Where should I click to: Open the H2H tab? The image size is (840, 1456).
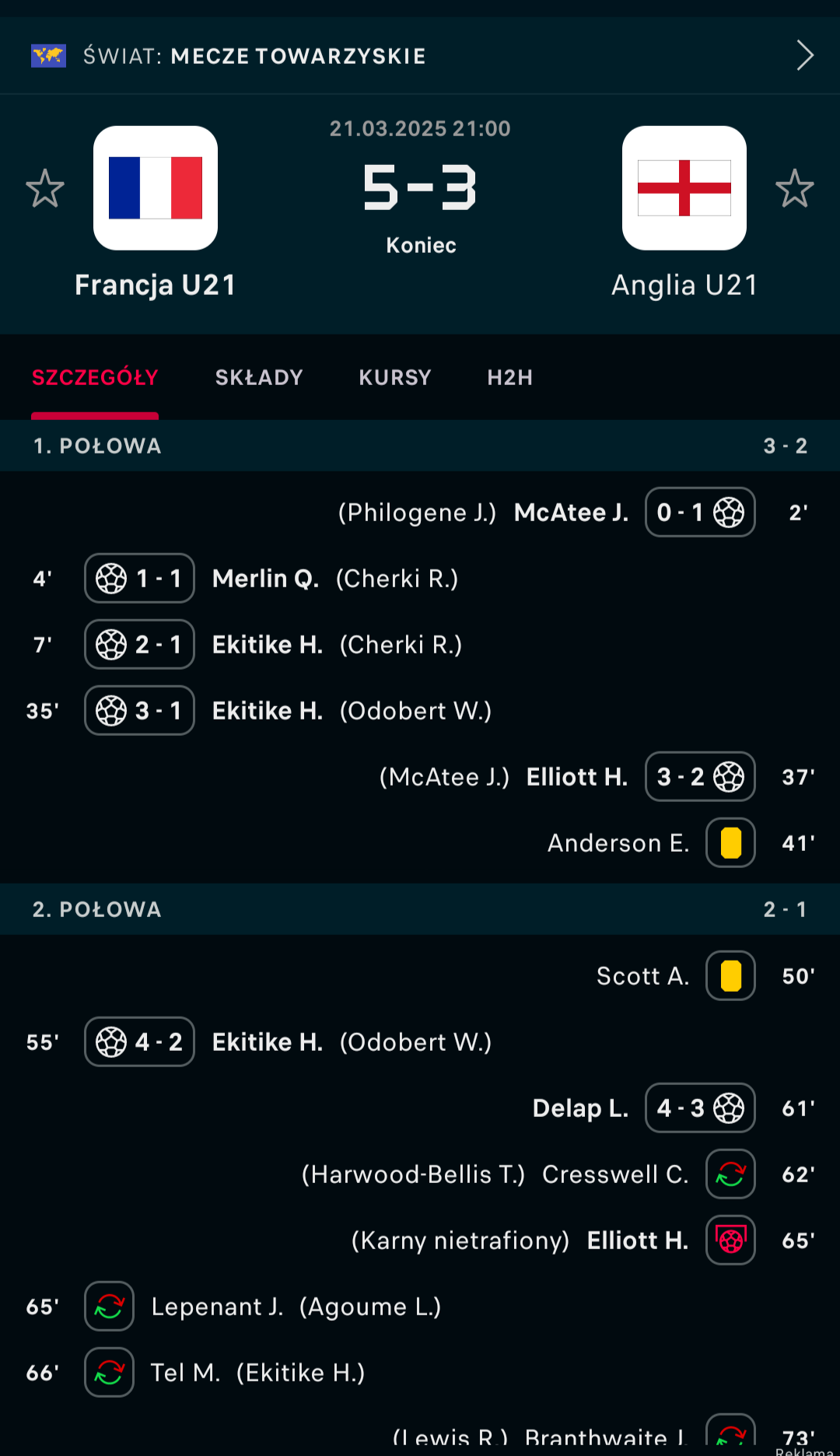click(510, 378)
